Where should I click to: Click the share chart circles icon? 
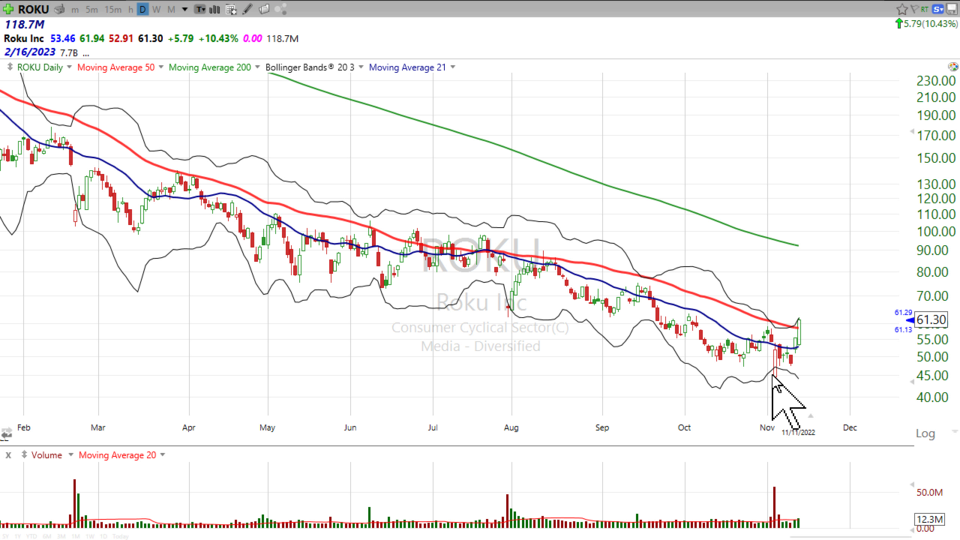[281, 9]
